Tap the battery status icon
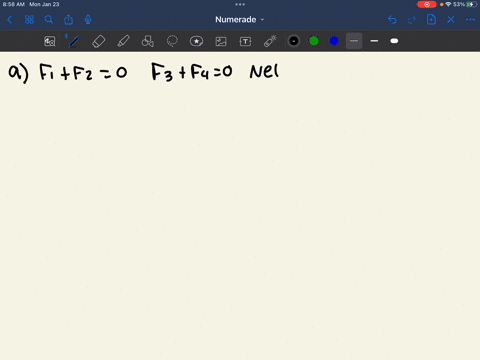The image size is (480, 360). (471, 4)
